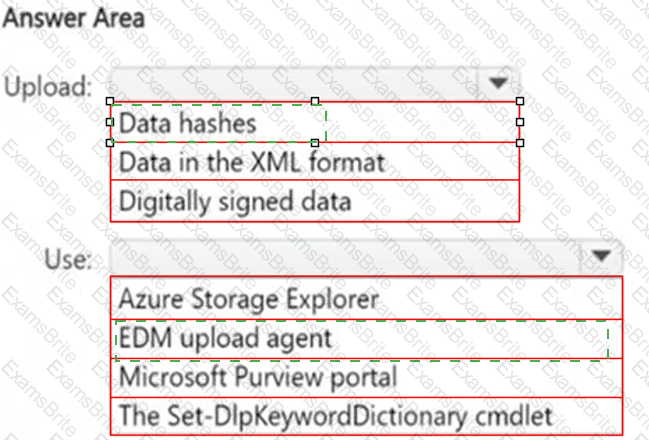Pick the Set-DlpKeywordDictionary cmdlet option
The height and width of the screenshot is (440, 649).
click(334, 414)
